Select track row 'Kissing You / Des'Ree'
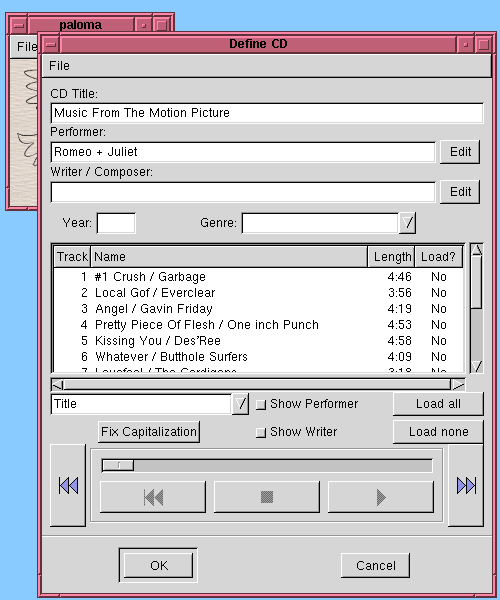 coord(259,341)
